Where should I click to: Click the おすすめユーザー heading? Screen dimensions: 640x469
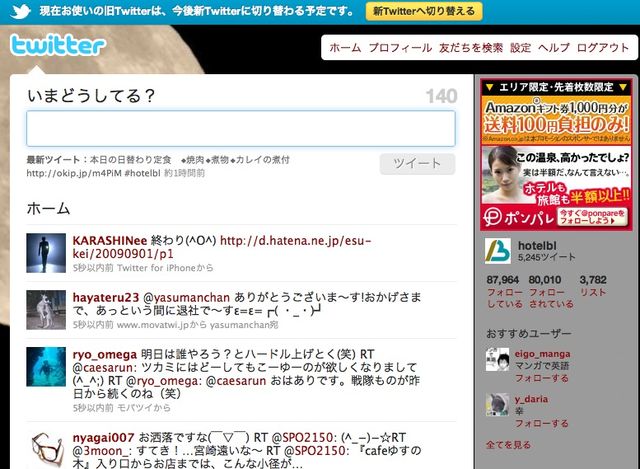529,333
